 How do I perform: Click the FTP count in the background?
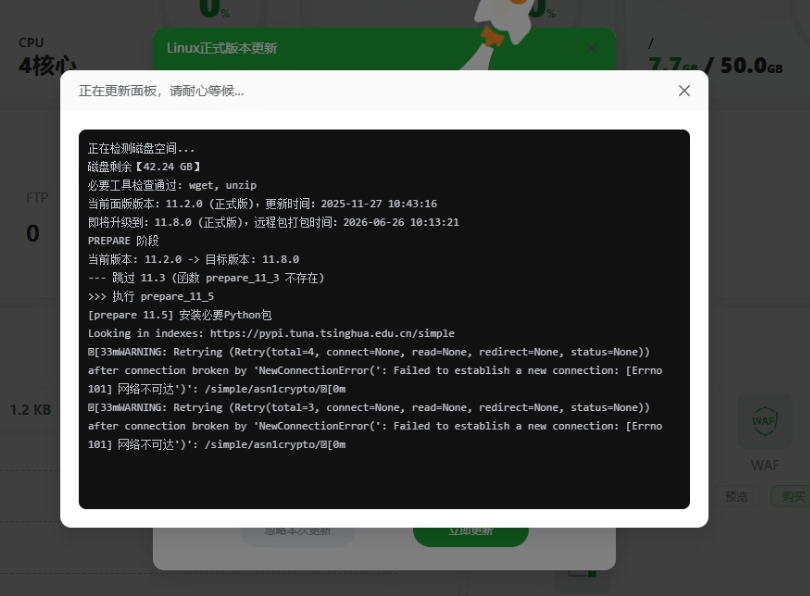pyautogui.click(x=33, y=233)
